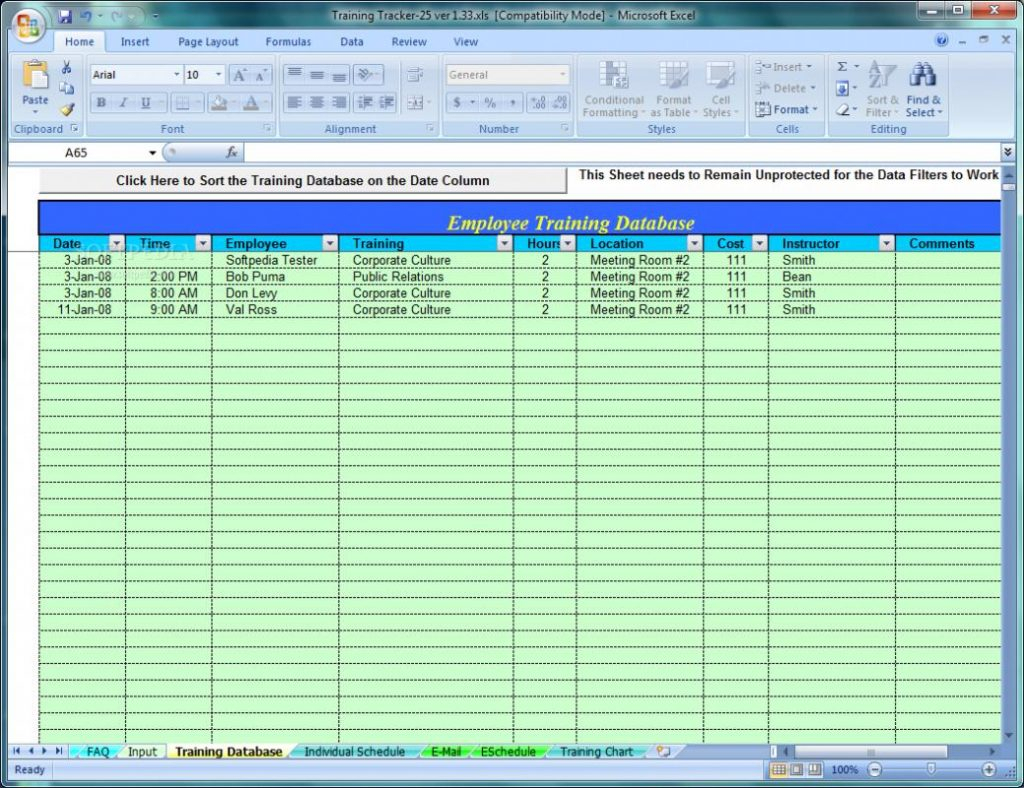Click the Name Box showing A65
The height and width of the screenshot is (788, 1024).
(x=100, y=153)
